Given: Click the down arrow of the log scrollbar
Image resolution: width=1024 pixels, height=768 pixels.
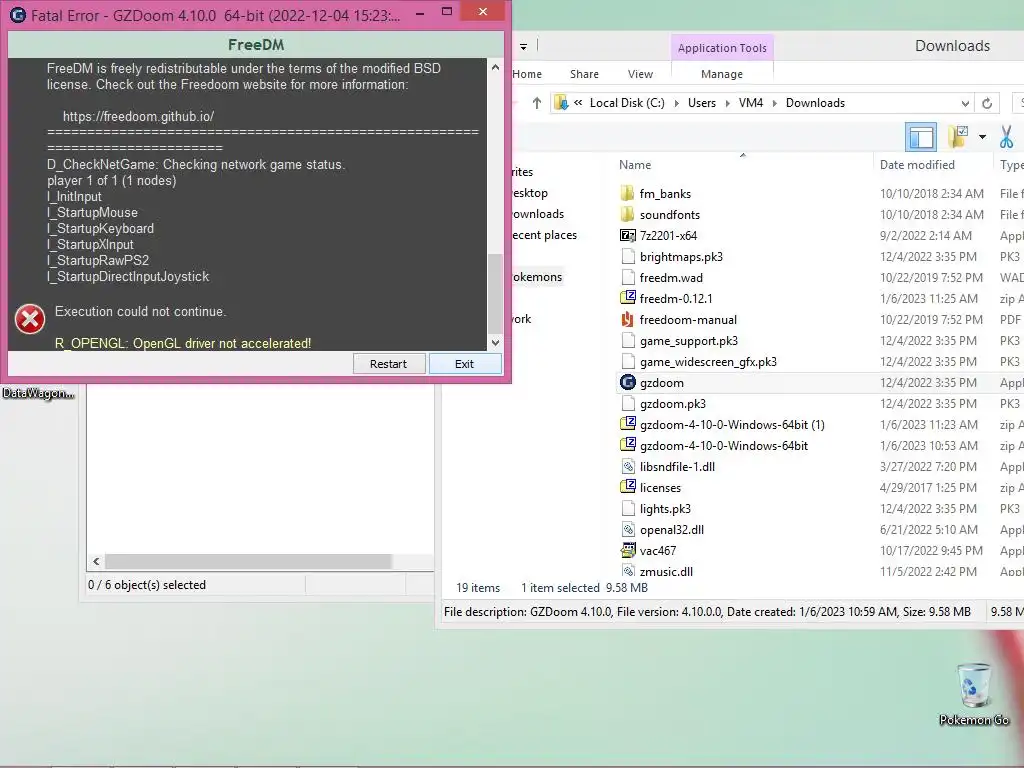Looking at the screenshot, I should pyautogui.click(x=495, y=342).
